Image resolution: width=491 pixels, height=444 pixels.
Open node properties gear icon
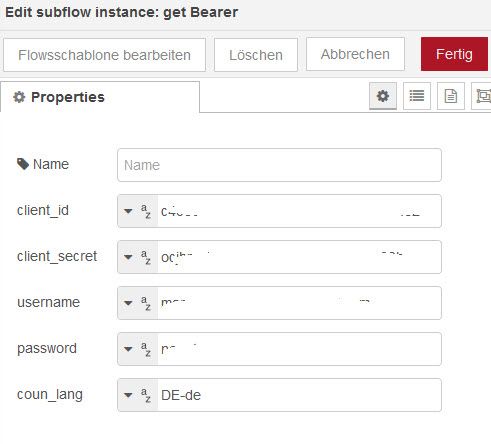pos(383,96)
